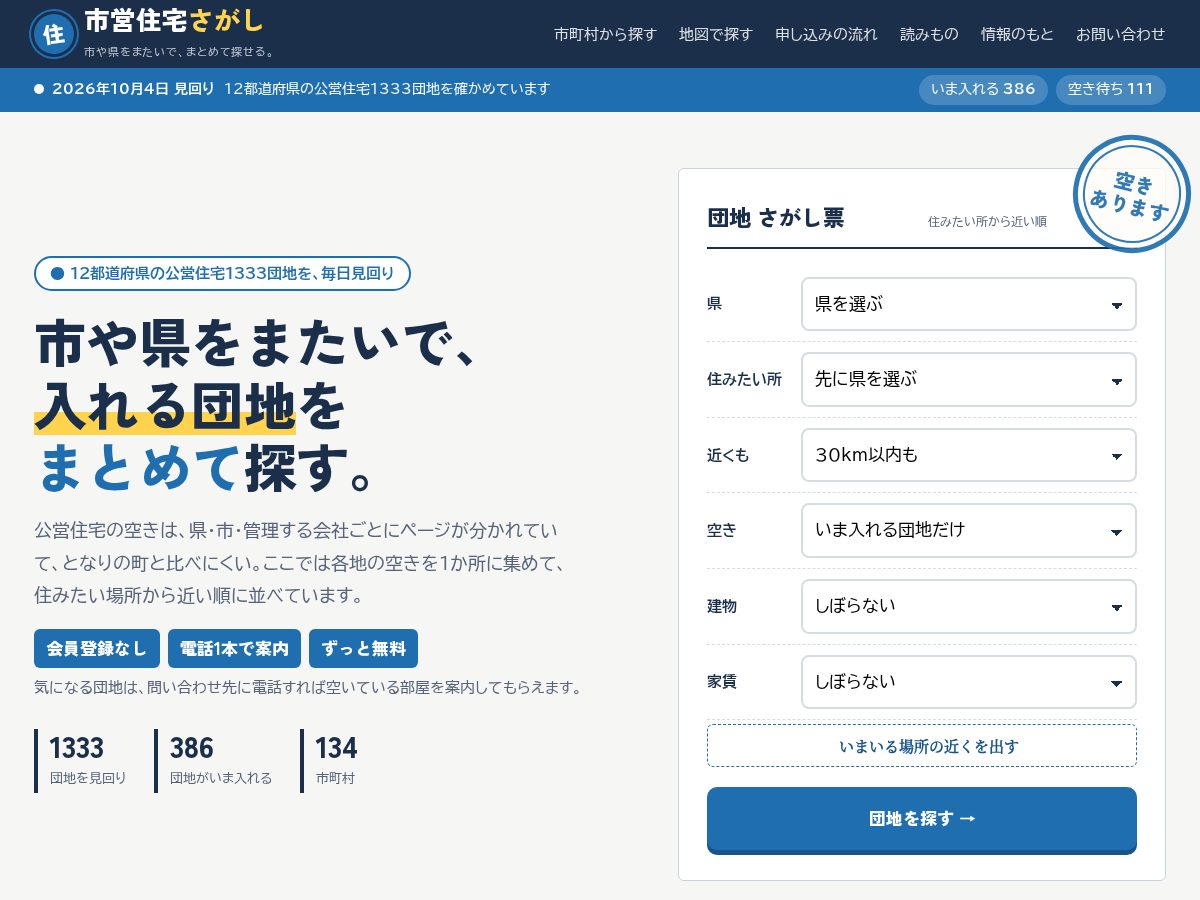Click the 団地を探す → search button

[922, 819]
